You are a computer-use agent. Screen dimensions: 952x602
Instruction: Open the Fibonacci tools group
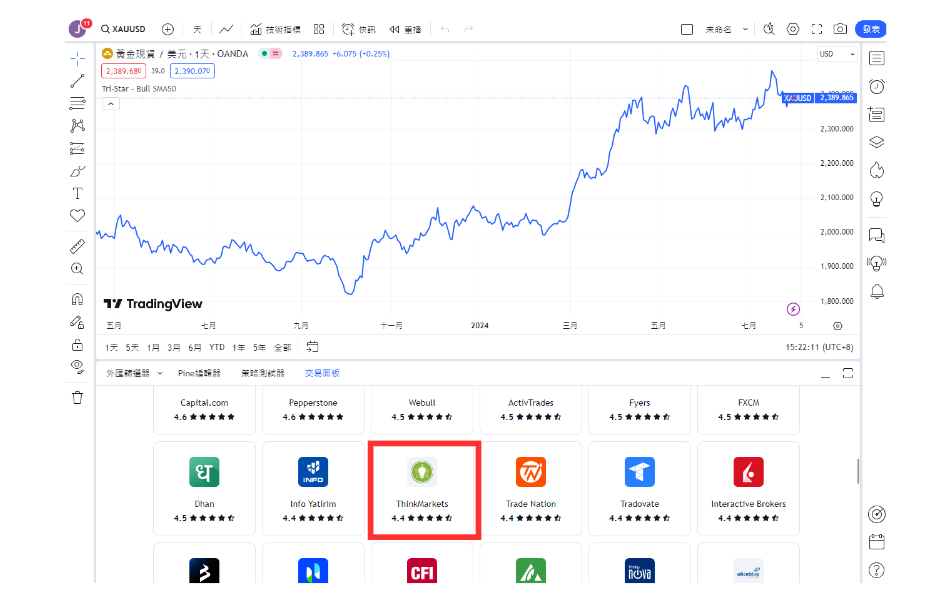click(77, 103)
